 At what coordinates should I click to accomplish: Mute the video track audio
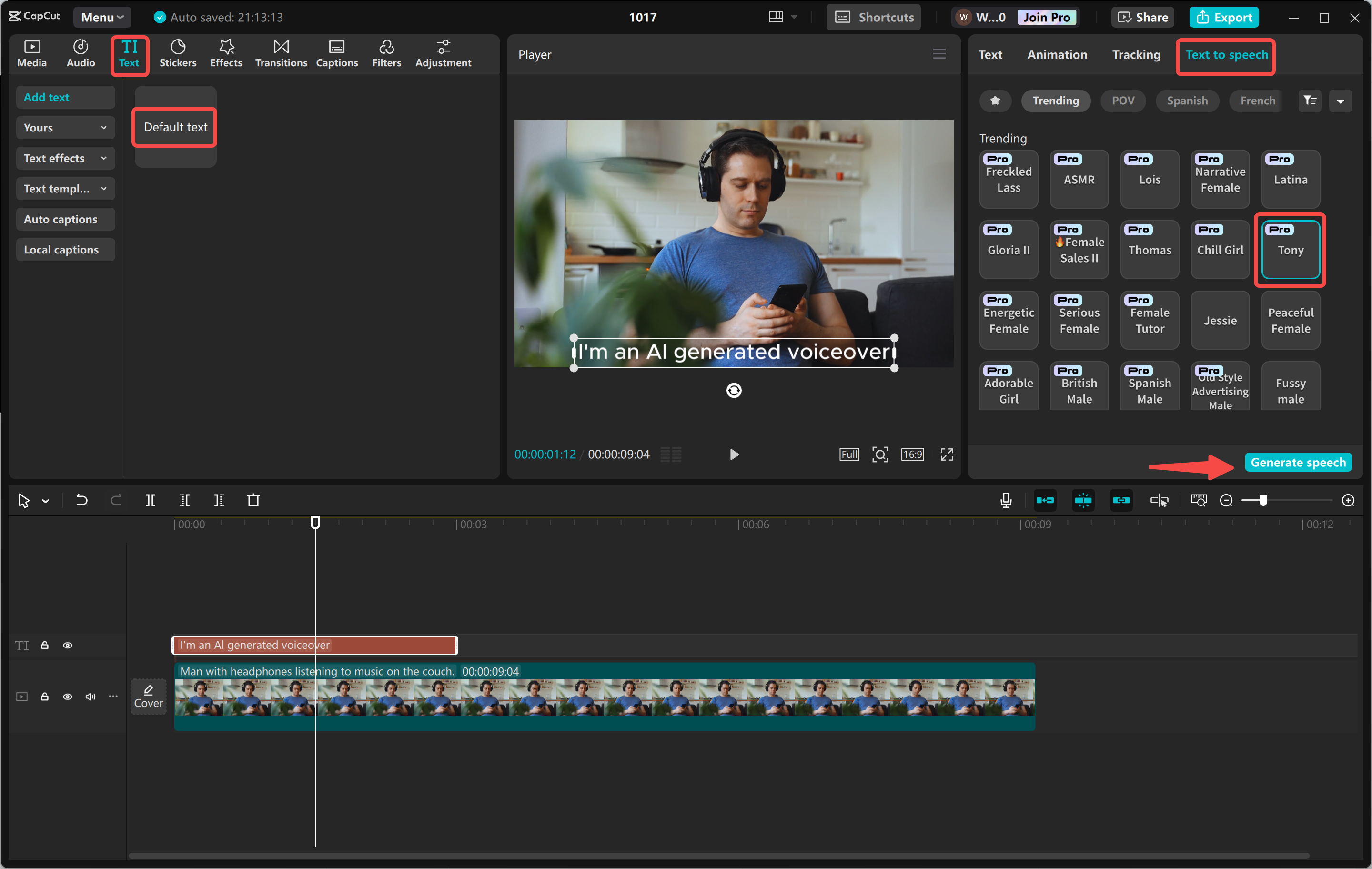pyautogui.click(x=90, y=697)
